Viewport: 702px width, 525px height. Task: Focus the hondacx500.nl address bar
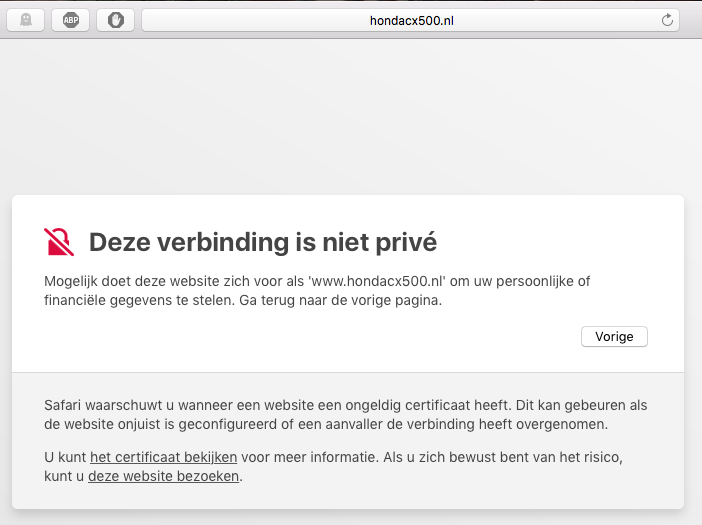411,20
